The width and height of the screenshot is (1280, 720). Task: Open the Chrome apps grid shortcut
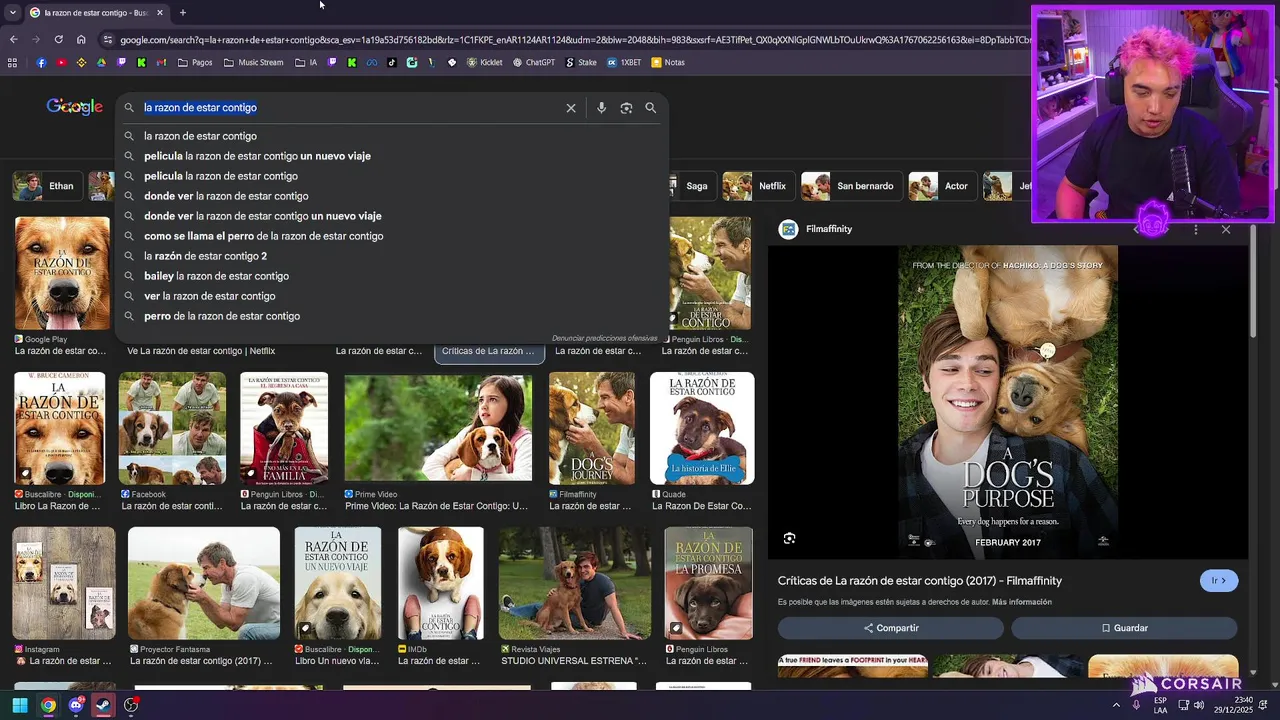pyautogui.click(x=12, y=62)
